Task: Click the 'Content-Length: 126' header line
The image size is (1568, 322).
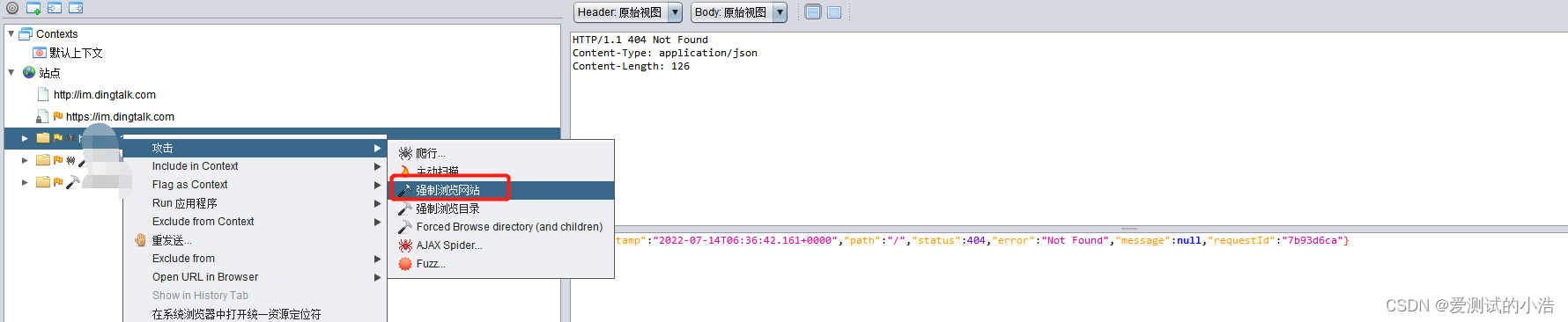Action: [x=631, y=66]
